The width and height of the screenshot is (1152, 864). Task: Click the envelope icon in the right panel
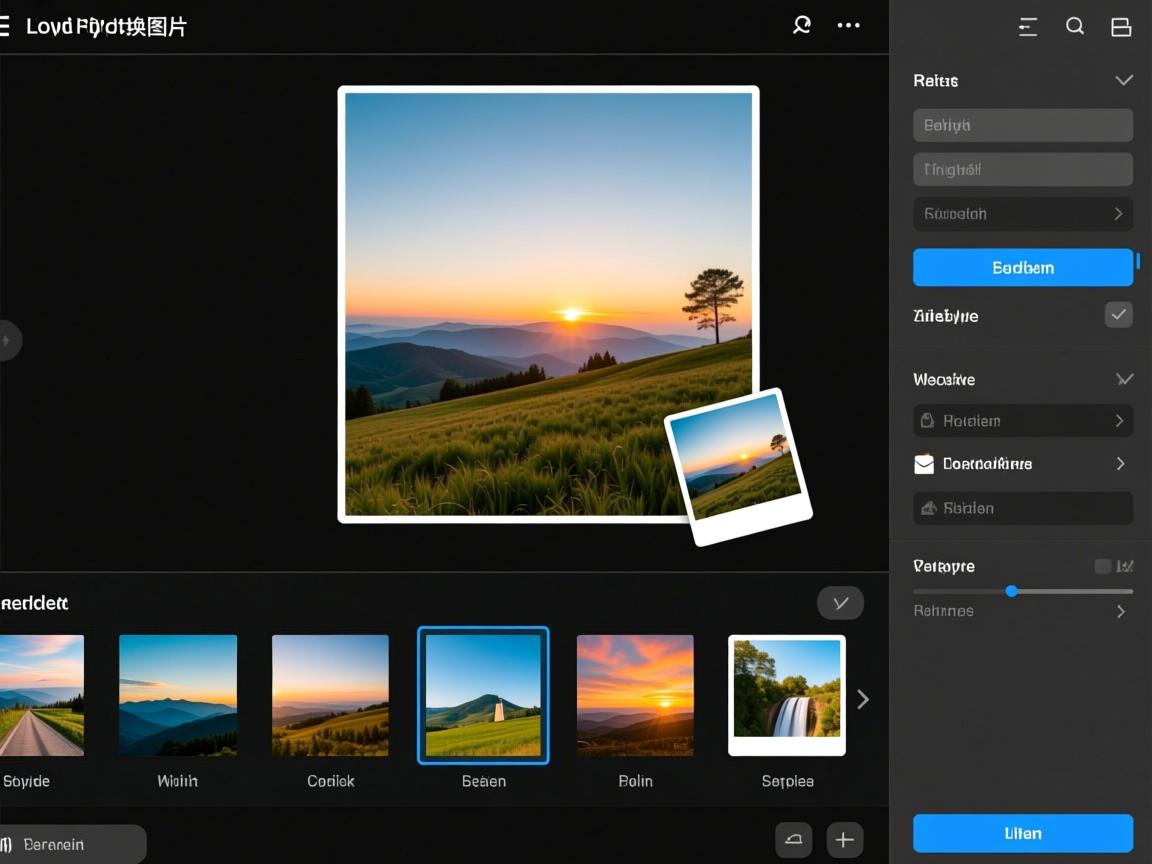tap(924, 464)
